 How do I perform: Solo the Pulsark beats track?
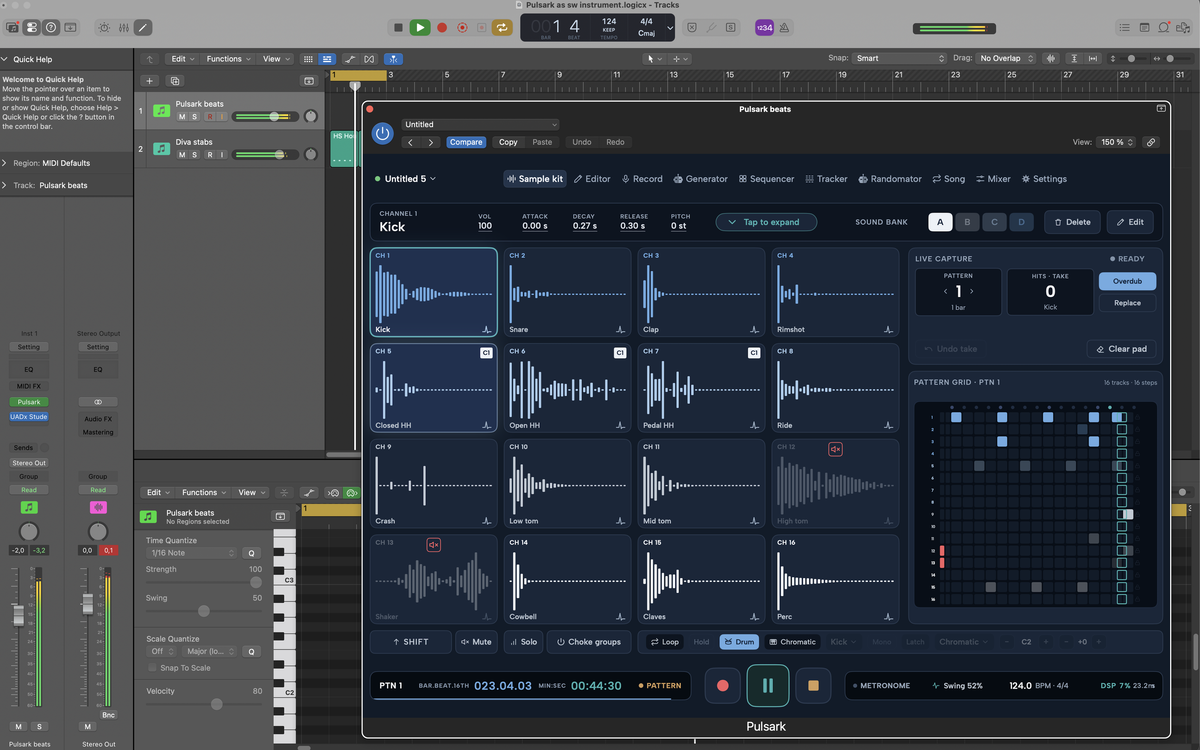click(194, 117)
